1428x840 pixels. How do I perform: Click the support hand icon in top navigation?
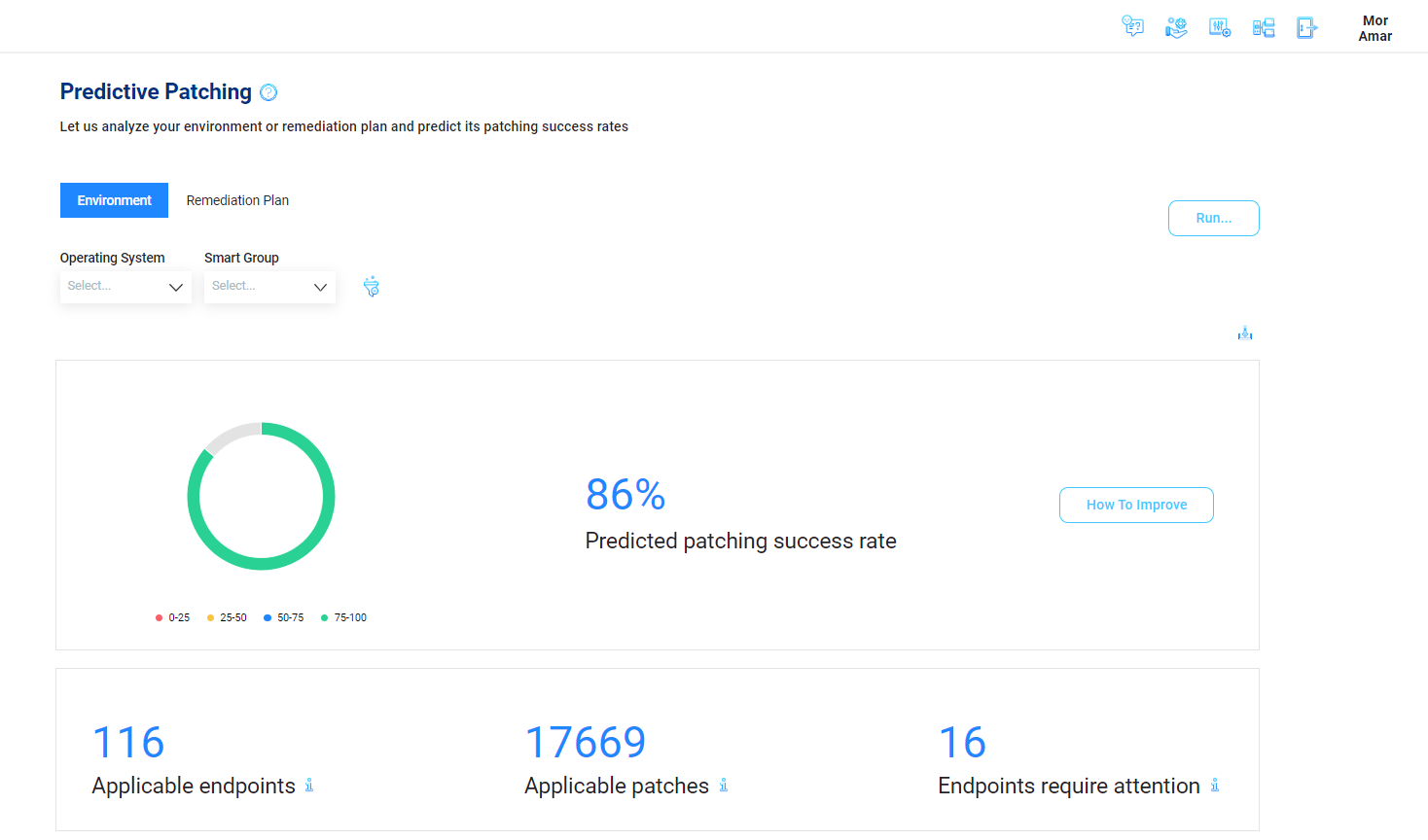(1176, 26)
